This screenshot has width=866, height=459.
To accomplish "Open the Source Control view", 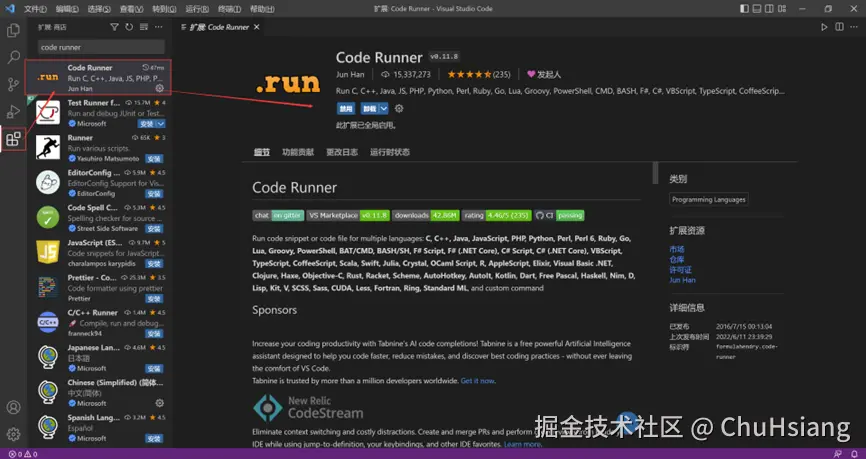I will coord(13,85).
